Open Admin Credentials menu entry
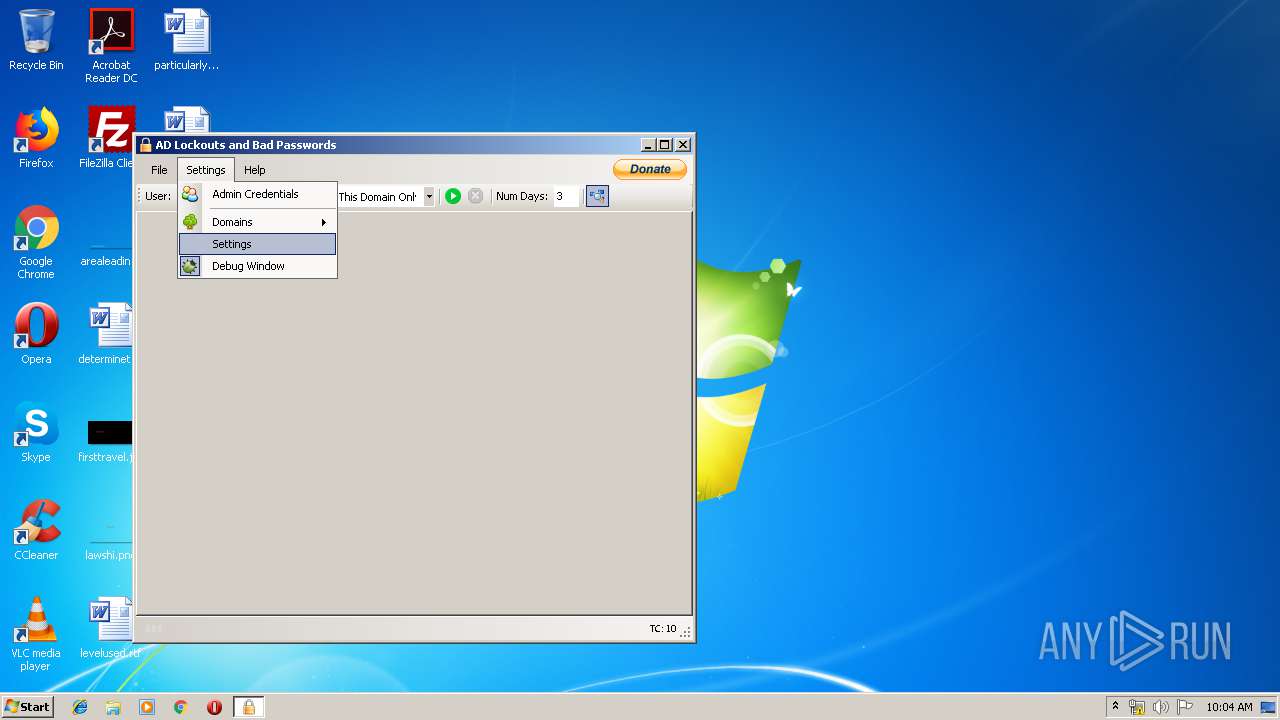This screenshot has height=720, width=1280. [x=257, y=194]
